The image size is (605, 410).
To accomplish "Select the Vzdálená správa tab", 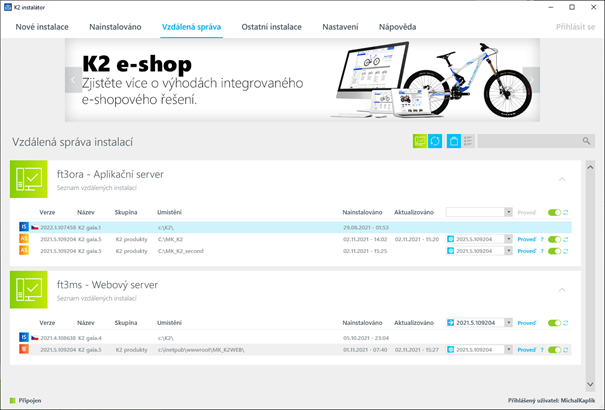I will click(191, 27).
